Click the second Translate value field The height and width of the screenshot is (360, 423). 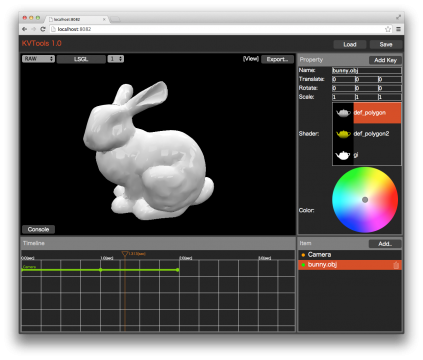coord(366,79)
